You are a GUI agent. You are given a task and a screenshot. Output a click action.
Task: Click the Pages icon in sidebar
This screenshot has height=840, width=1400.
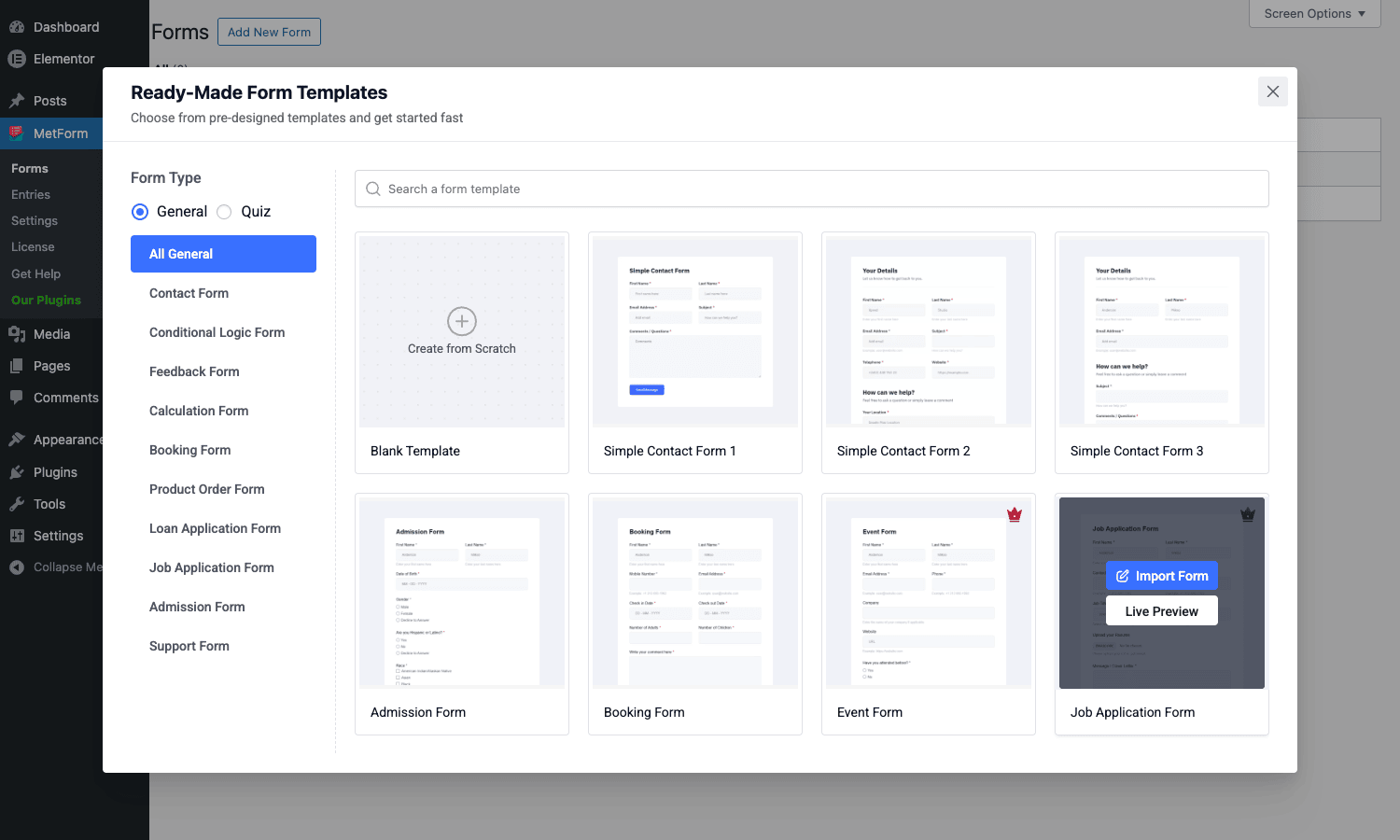17,366
